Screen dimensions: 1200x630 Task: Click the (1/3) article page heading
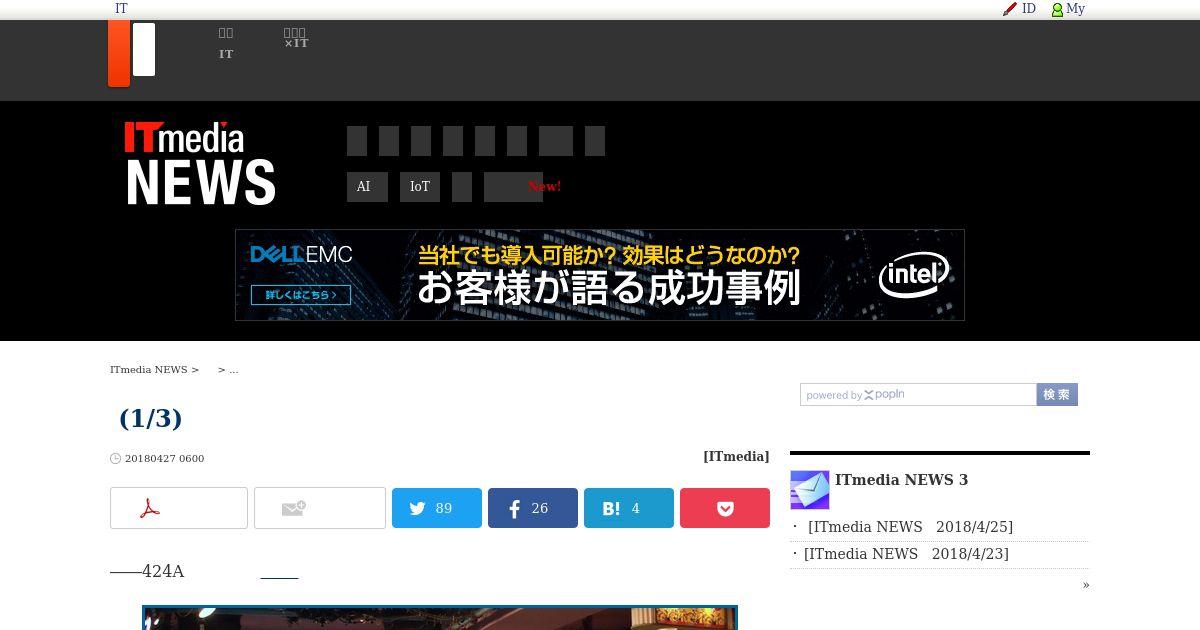pyautogui.click(x=151, y=418)
